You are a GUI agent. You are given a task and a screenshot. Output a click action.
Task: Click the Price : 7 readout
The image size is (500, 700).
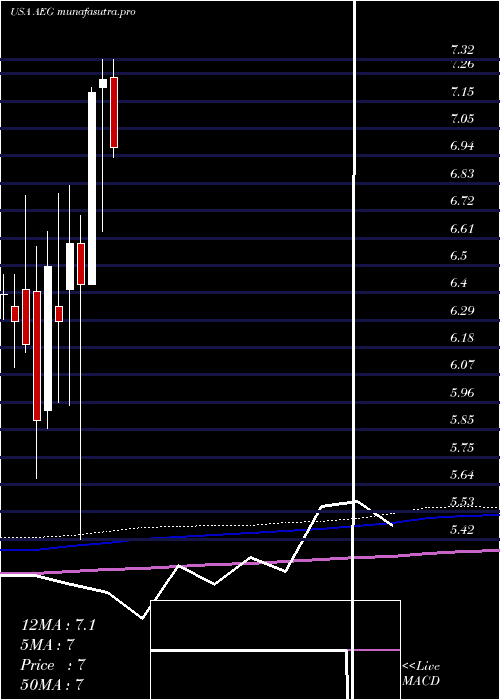tap(53, 665)
